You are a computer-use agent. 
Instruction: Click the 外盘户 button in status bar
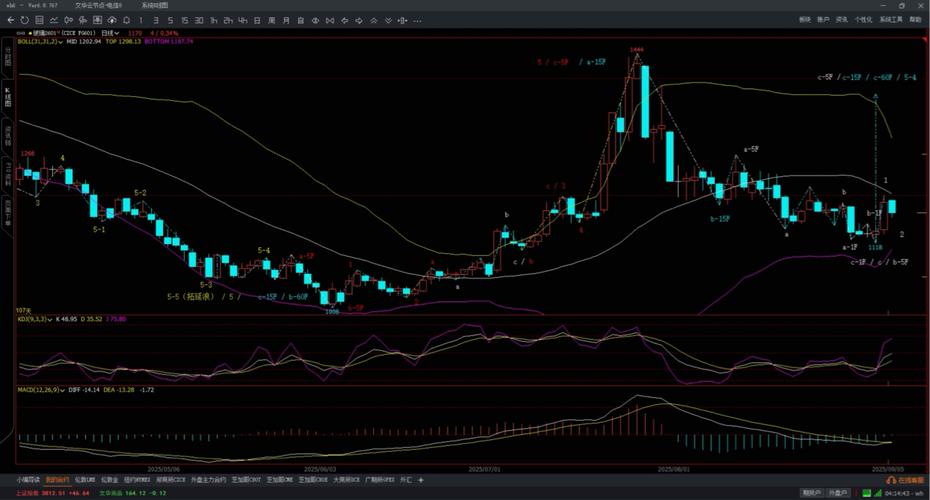(x=838, y=492)
